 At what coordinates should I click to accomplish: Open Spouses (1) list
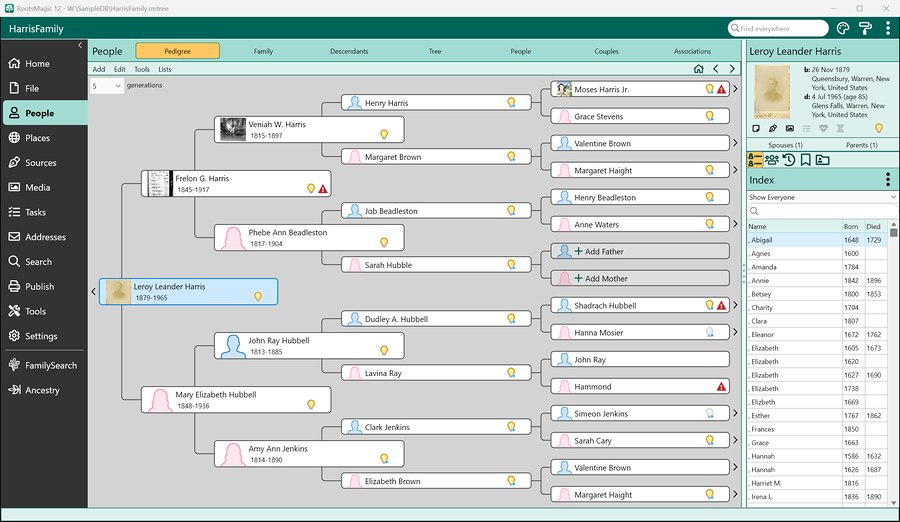(785, 145)
